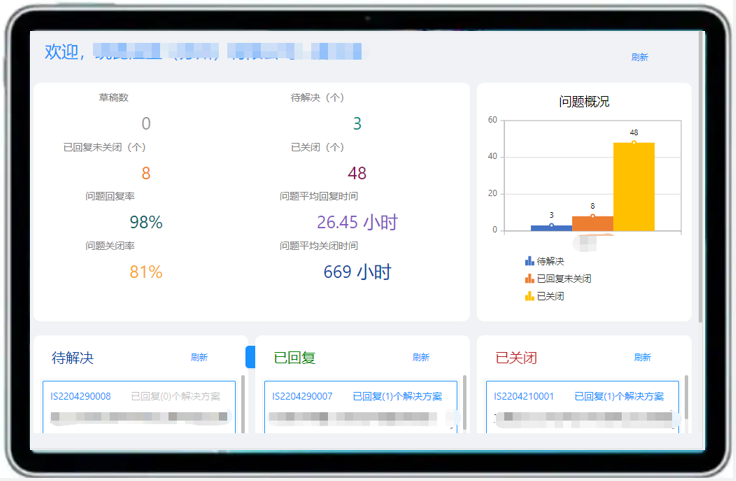This screenshot has width=736, height=481.
Task: Open issue IS2204210001 in 已关闭 list
Action: pos(524,396)
